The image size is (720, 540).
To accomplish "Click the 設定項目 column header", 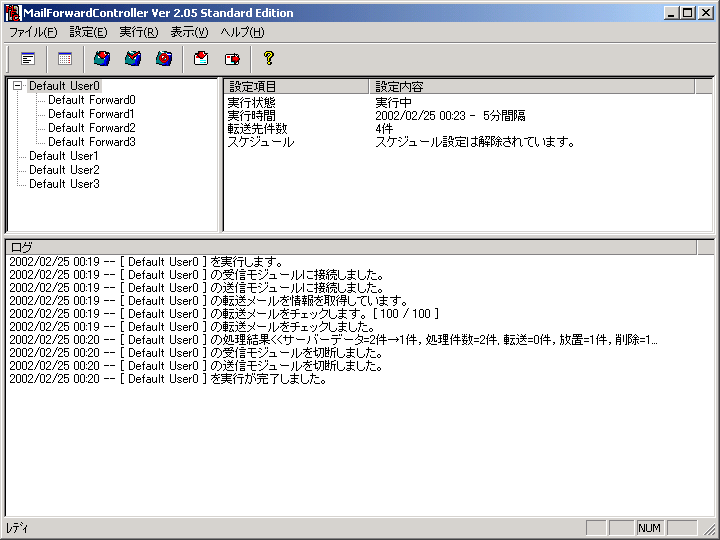I will pyautogui.click(x=296, y=86).
